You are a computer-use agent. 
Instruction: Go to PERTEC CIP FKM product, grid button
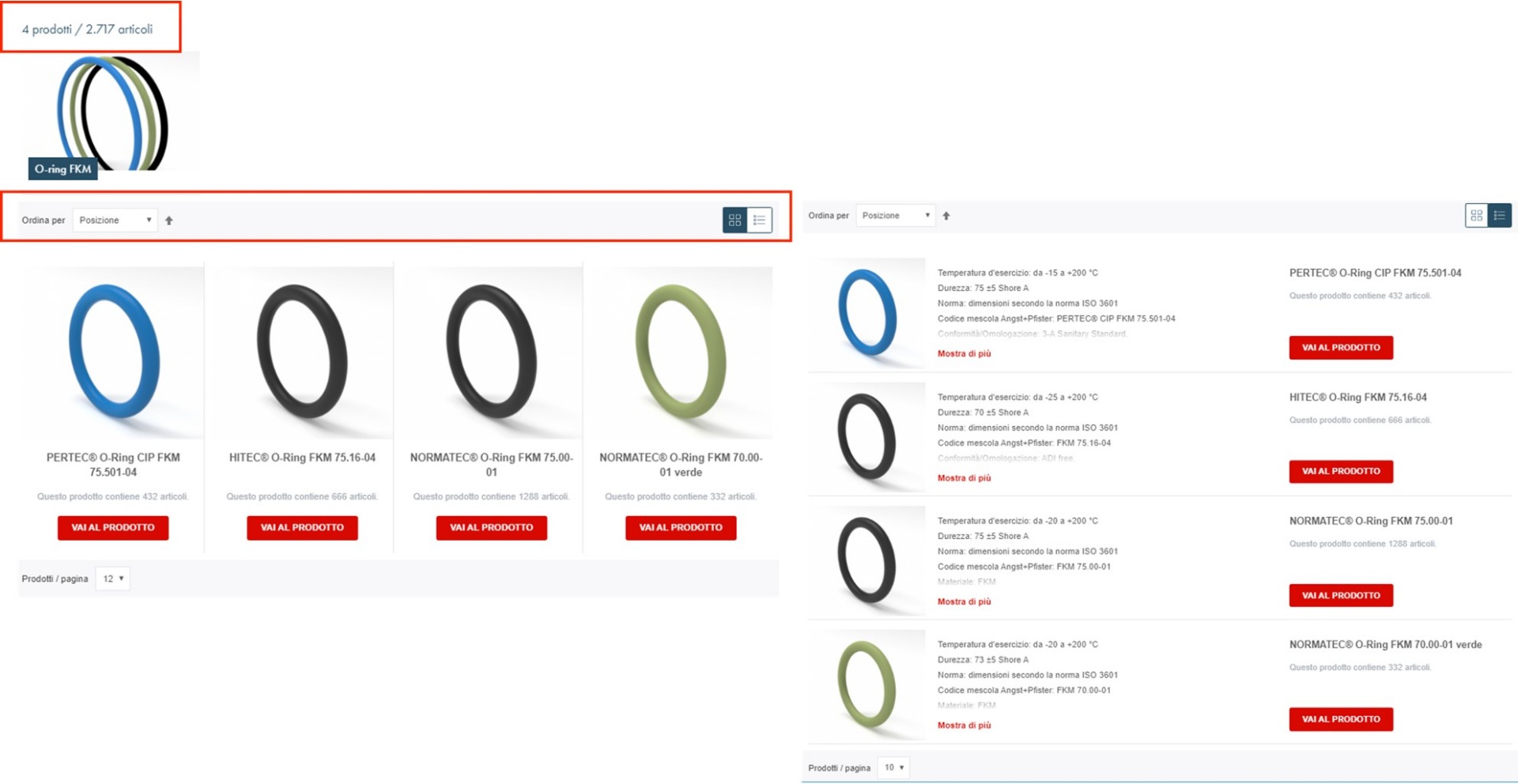[x=113, y=528]
